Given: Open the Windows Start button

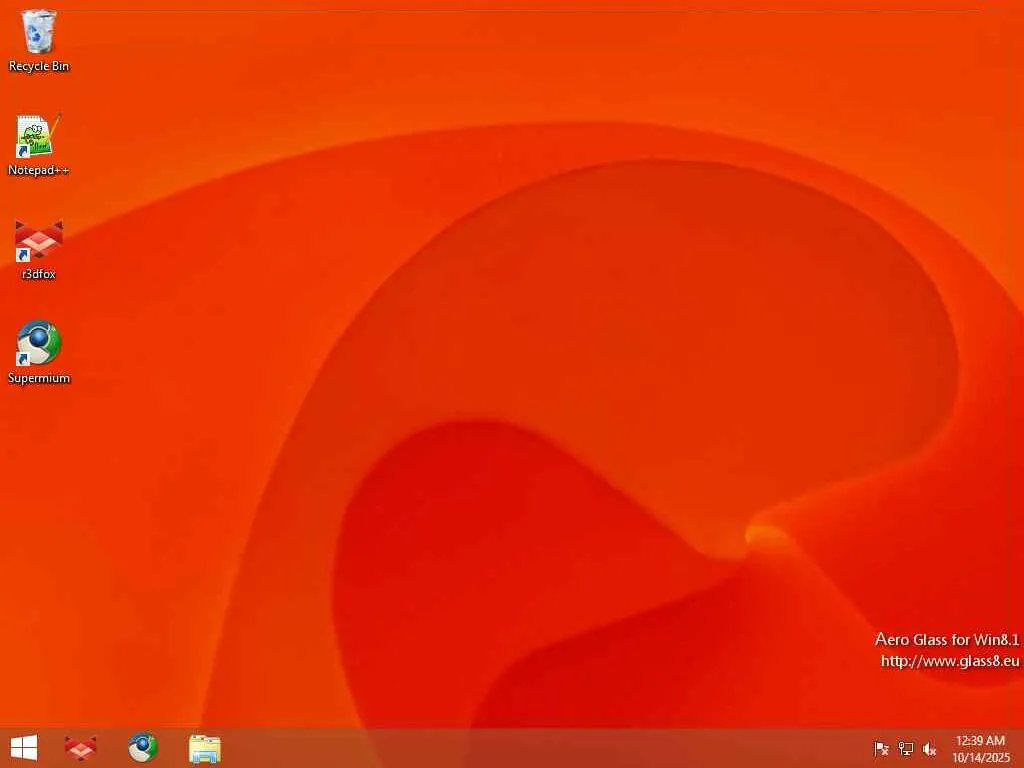Looking at the screenshot, I should [24, 748].
